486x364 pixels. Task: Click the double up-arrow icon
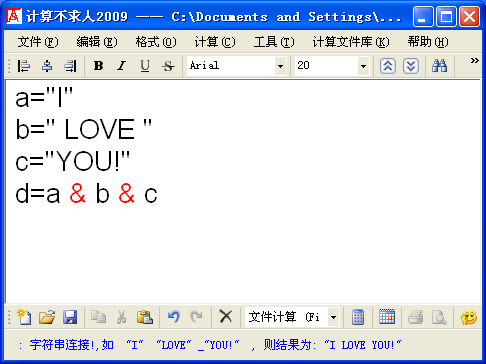(x=388, y=66)
